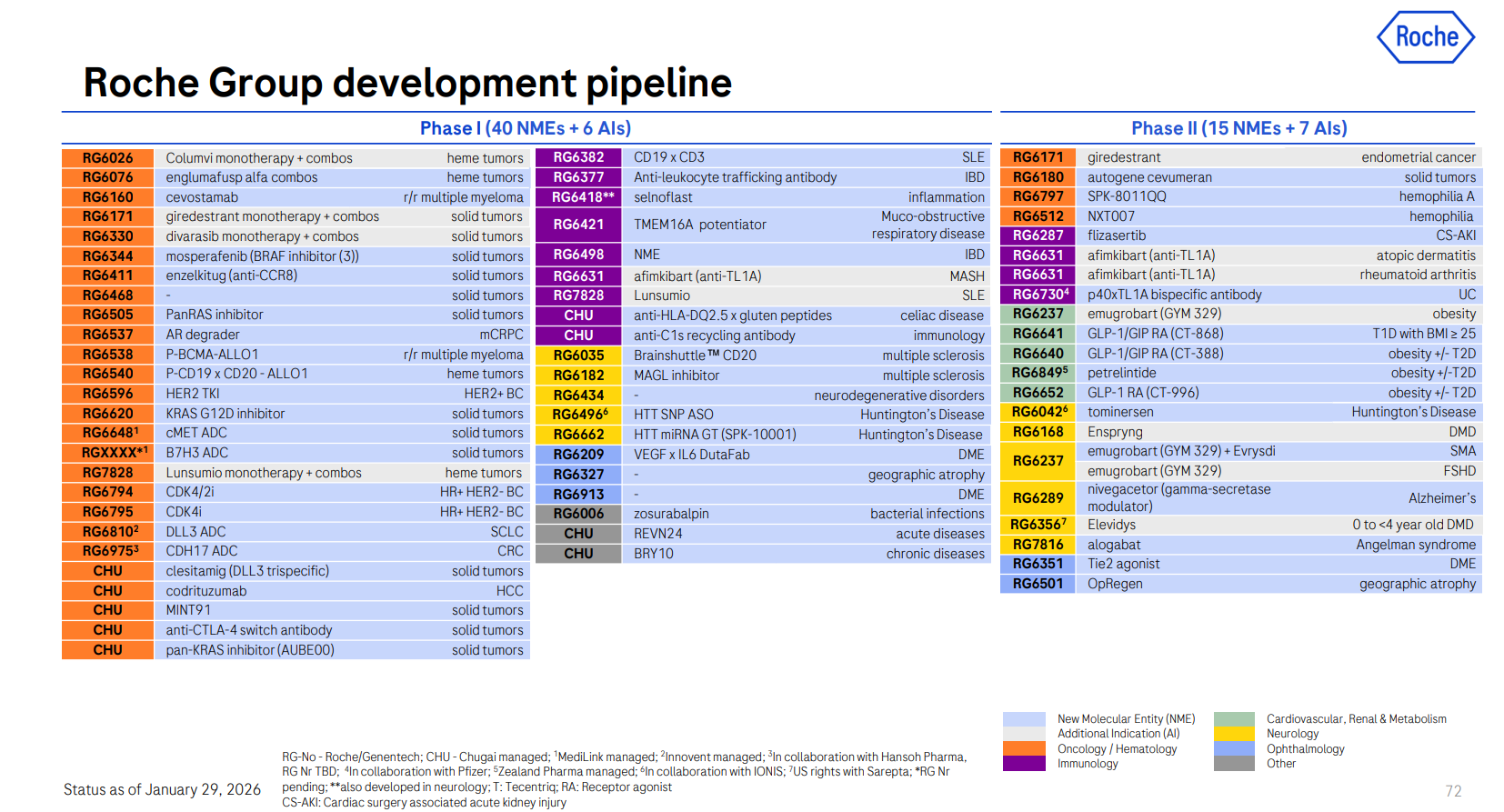Click the RG6026 code cell

(x=107, y=158)
